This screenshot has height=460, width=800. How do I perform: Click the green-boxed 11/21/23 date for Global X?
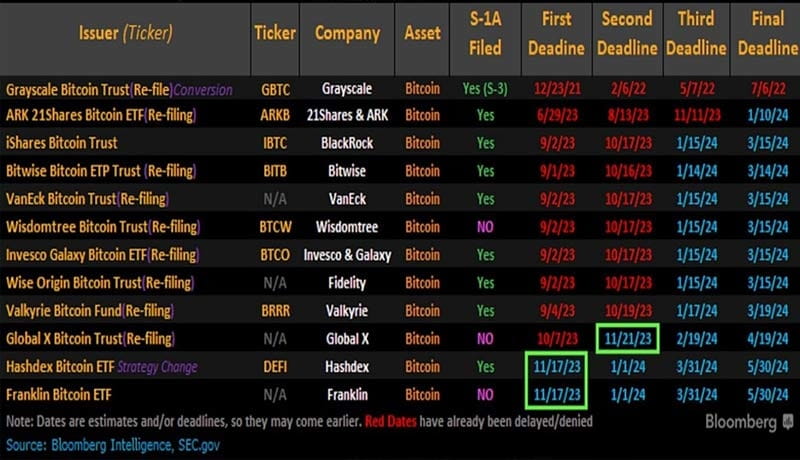click(x=627, y=339)
